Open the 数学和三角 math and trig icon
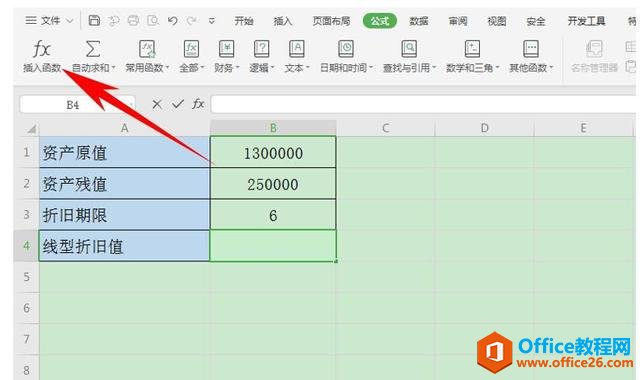 coord(472,49)
